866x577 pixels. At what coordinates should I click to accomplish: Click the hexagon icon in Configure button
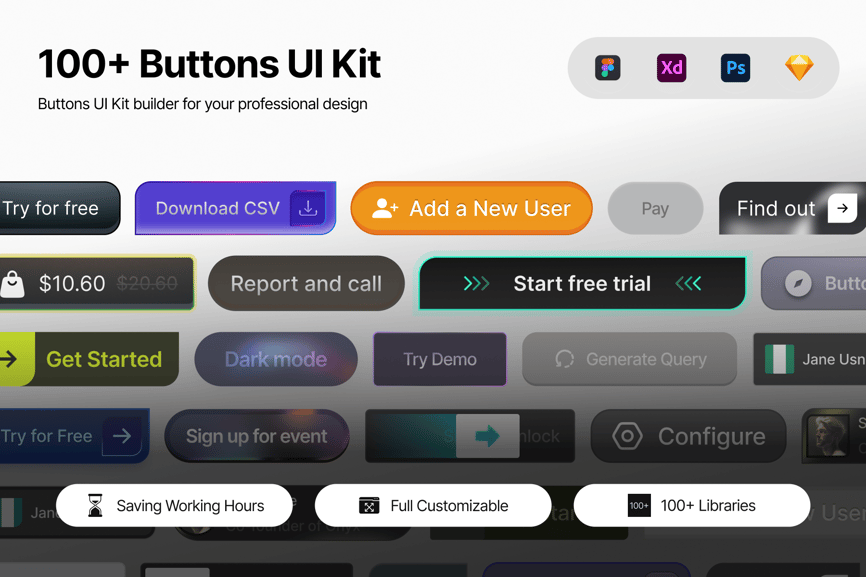pyautogui.click(x=627, y=436)
